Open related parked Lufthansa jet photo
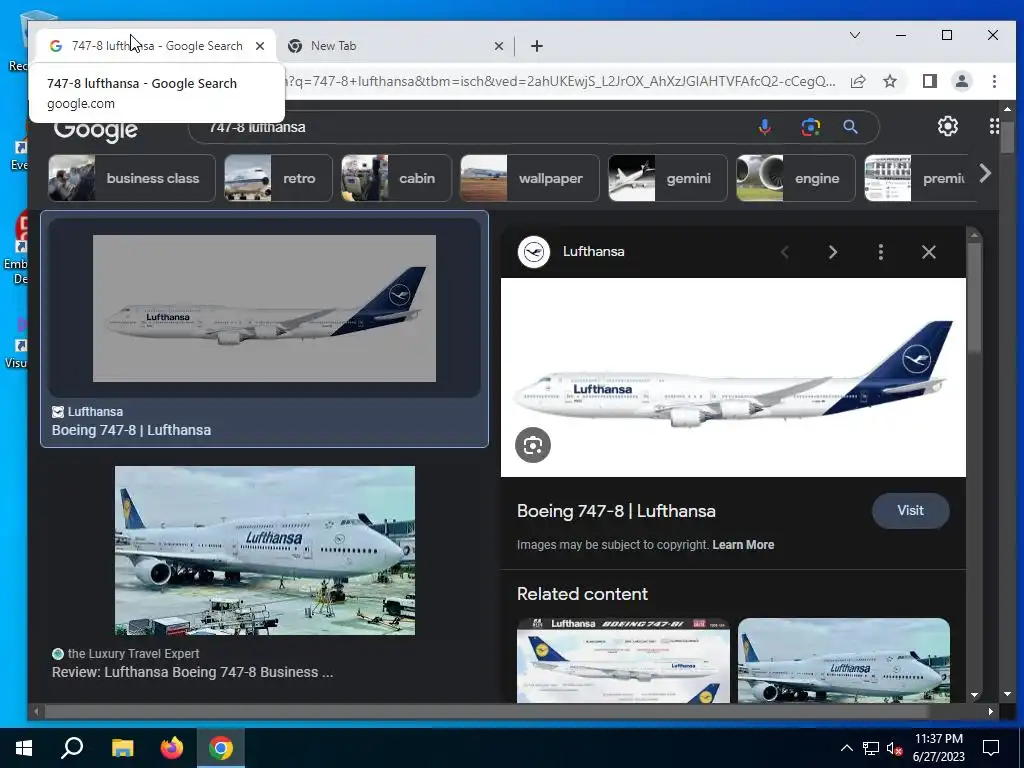Screen dimensions: 1024x768 click(844, 660)
